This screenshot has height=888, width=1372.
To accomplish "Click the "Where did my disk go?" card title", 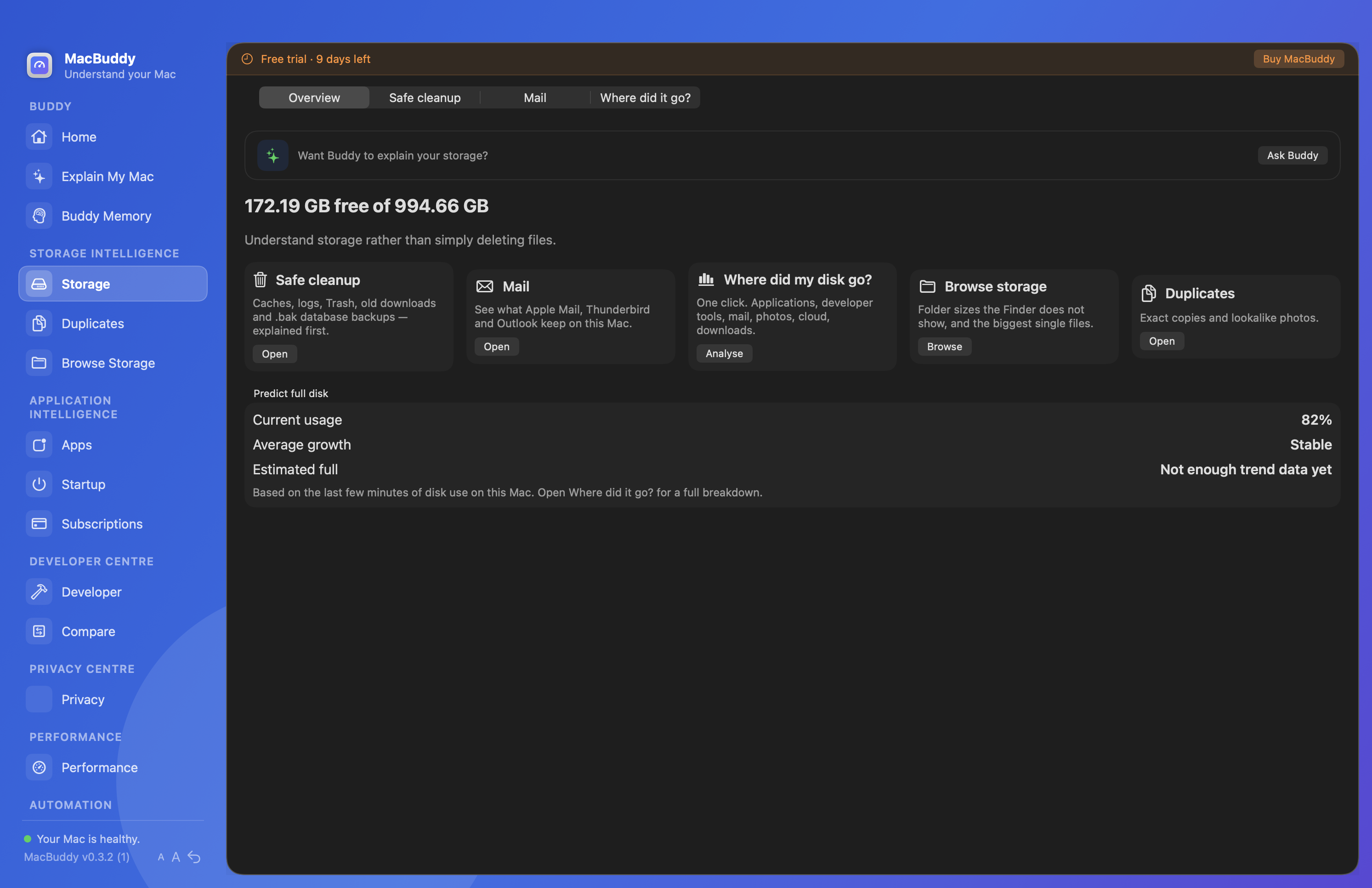I will point(798,279).
